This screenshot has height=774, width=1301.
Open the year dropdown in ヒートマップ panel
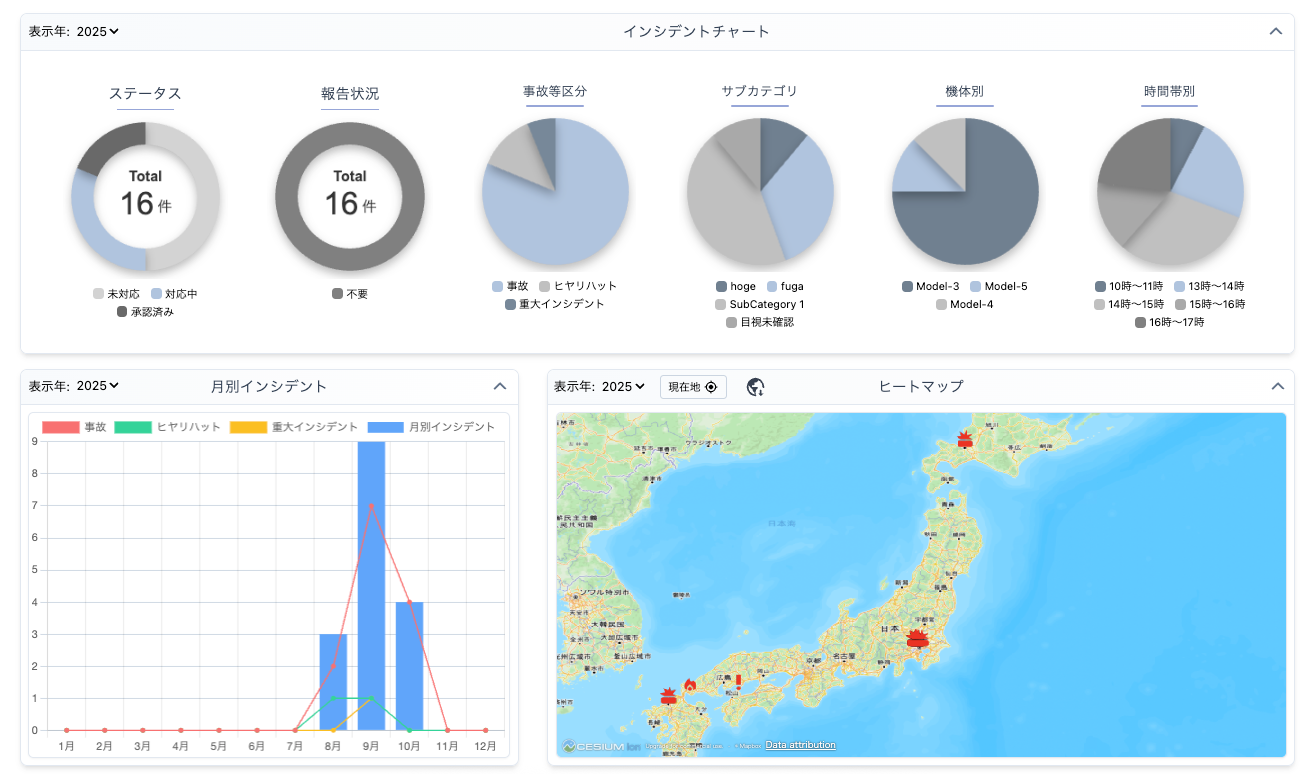[623, 387]
